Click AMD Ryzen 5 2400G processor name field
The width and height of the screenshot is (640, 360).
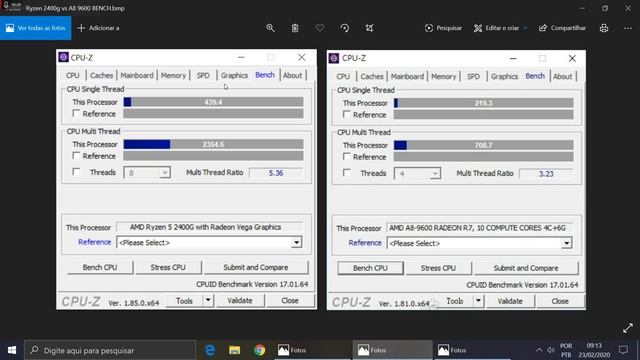pyautogui.click(x=209, y=227)
